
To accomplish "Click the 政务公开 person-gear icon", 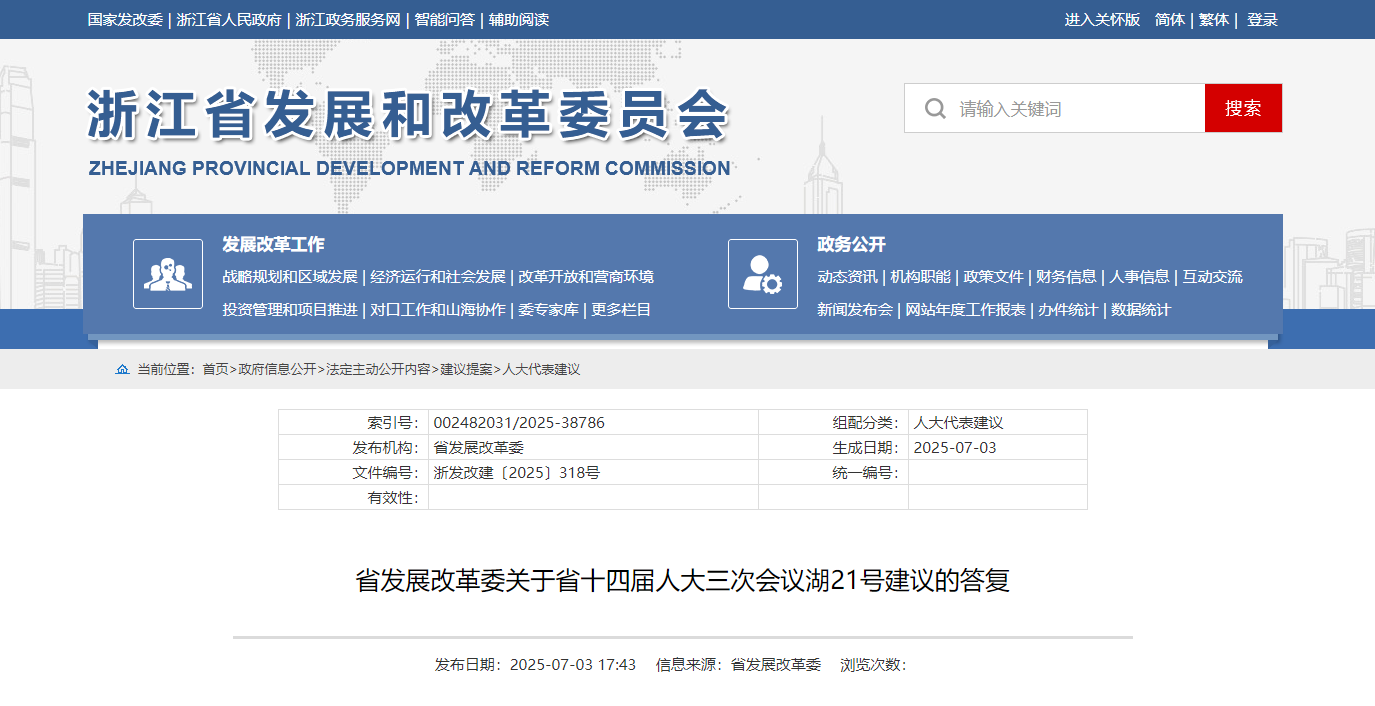I will tap(762, 274).
